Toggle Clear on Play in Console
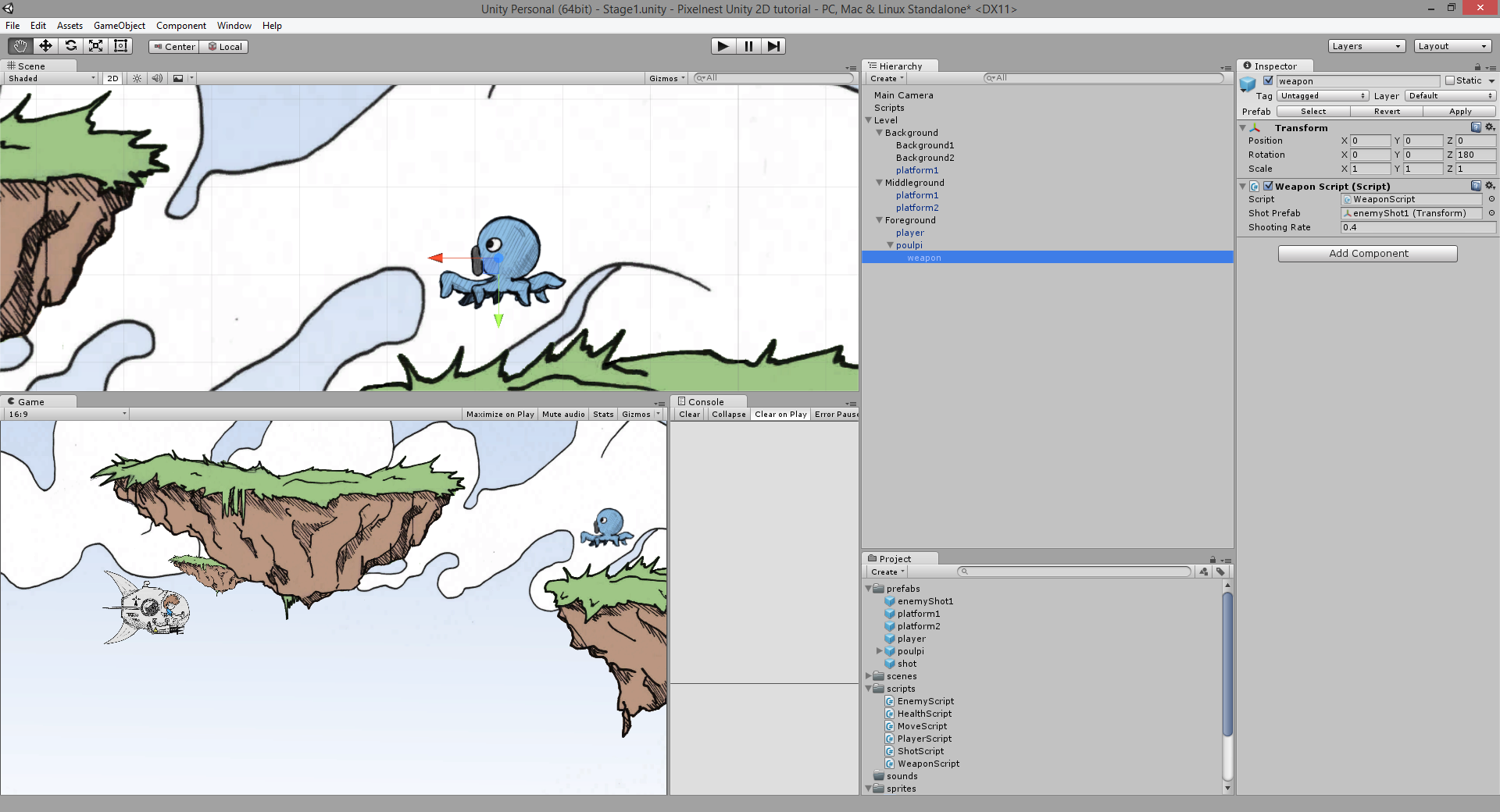 (780, 415)
